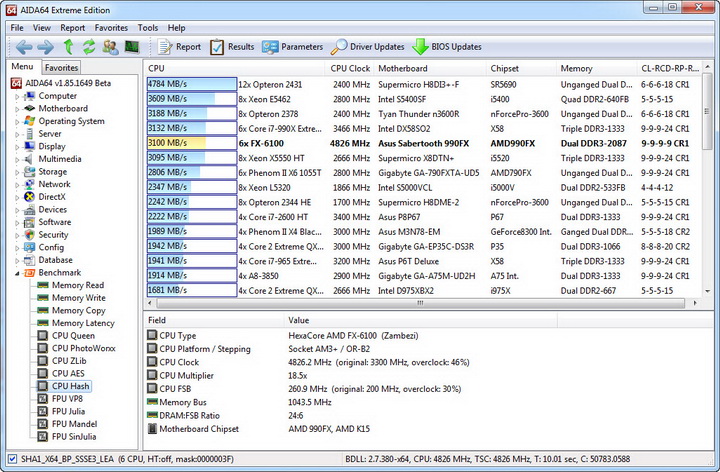The height and width of the screenshot is (472, 720).
Task: Click the Forward arrow toolbar icon
Action: click(x=45, y=47)
